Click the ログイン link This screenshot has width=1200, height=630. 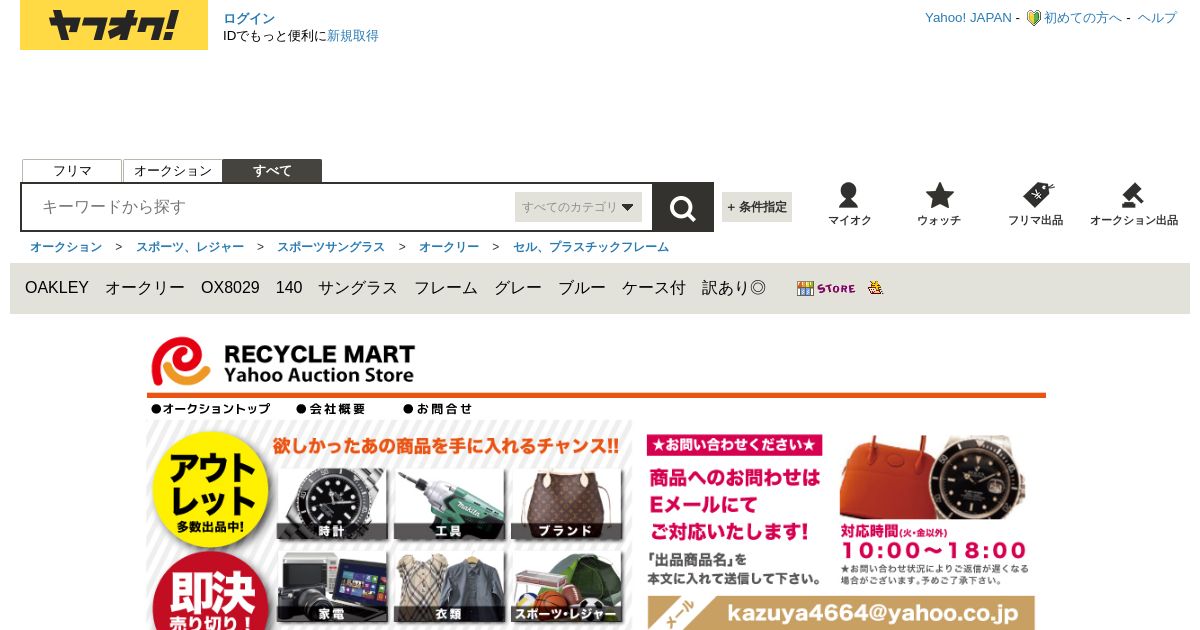249,18
